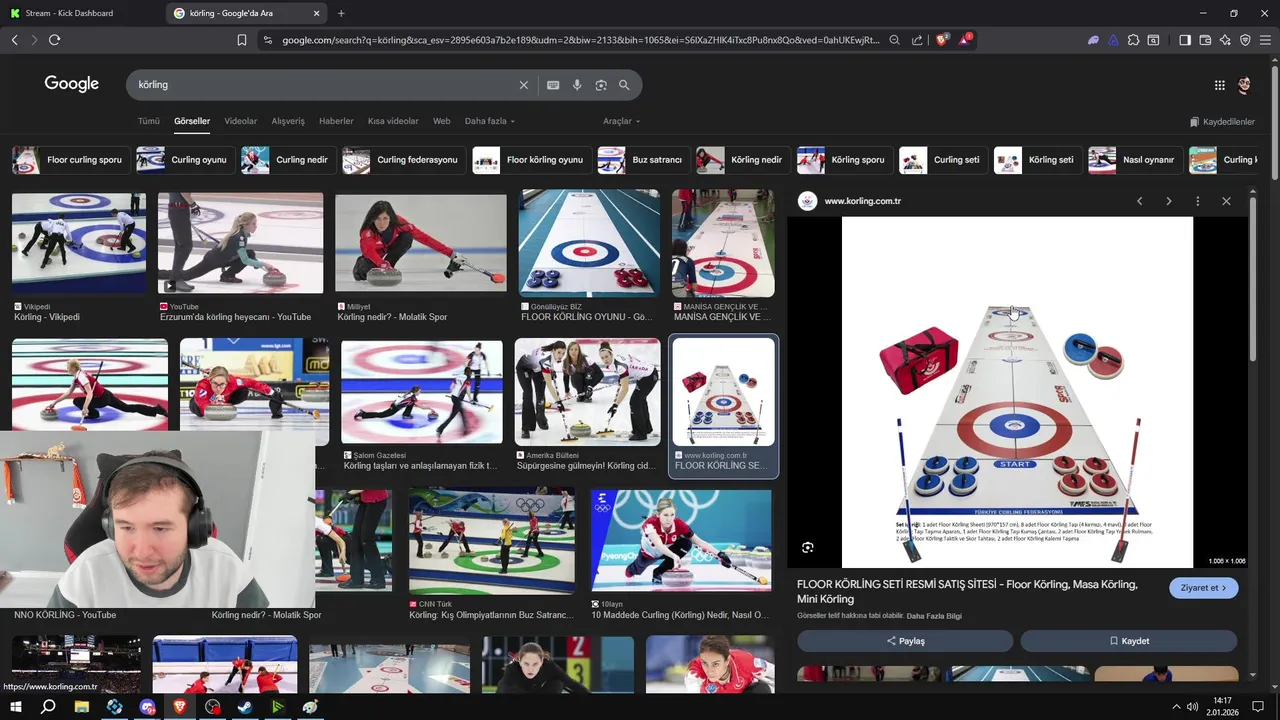
Task: Reload the page in browser toolbar
Action: tap(54, 40)
